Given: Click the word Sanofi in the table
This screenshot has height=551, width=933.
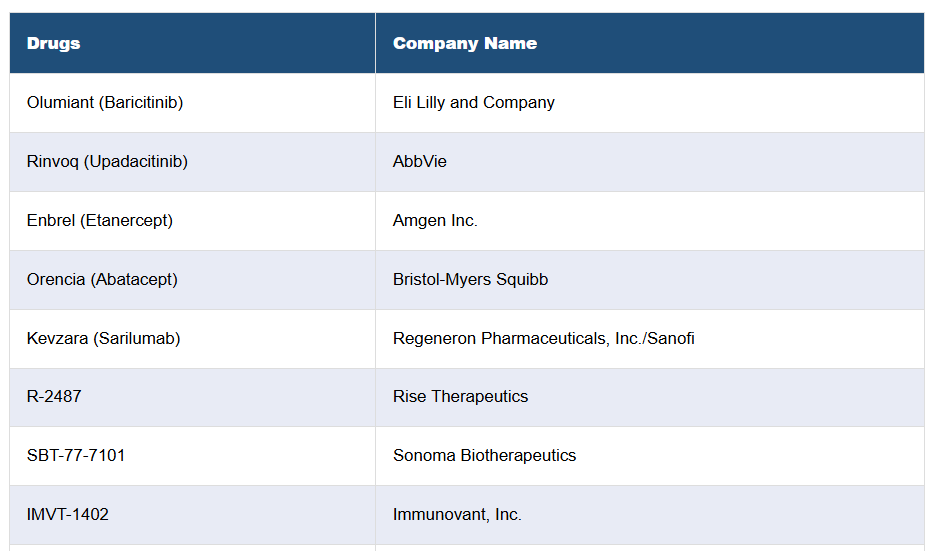Looking at the screenshot, I should [671, 338].
